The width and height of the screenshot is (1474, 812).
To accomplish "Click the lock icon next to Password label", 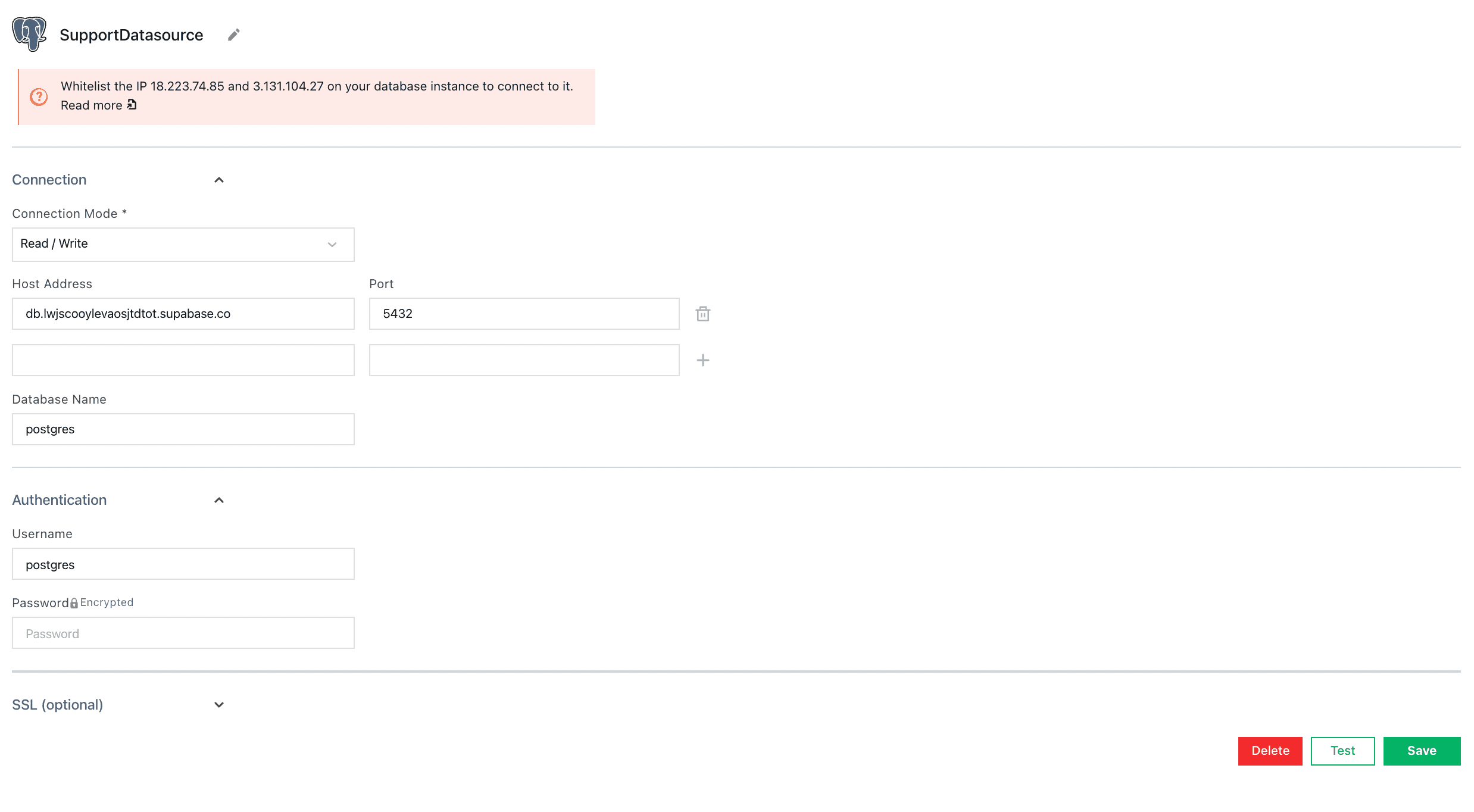I will click(x=74, y=602).
